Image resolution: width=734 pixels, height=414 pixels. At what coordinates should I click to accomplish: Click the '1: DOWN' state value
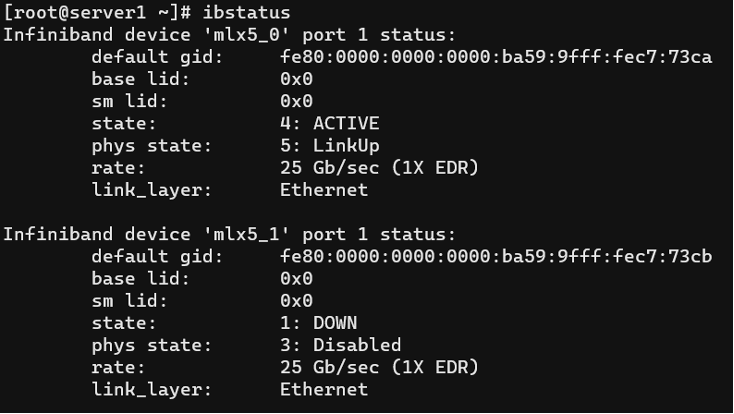pyautogui.click(x=318, y=323)
